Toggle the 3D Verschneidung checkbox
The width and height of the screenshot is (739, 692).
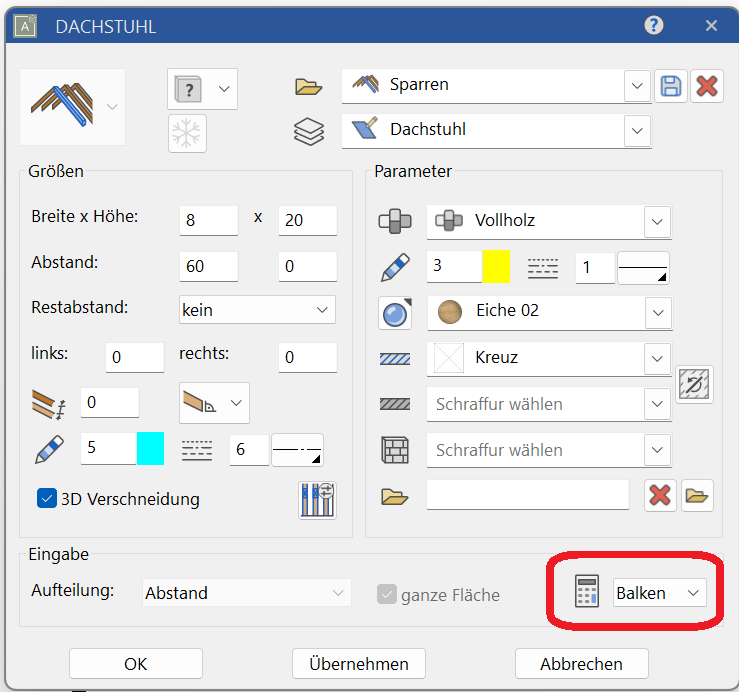[x=47, y=498]
